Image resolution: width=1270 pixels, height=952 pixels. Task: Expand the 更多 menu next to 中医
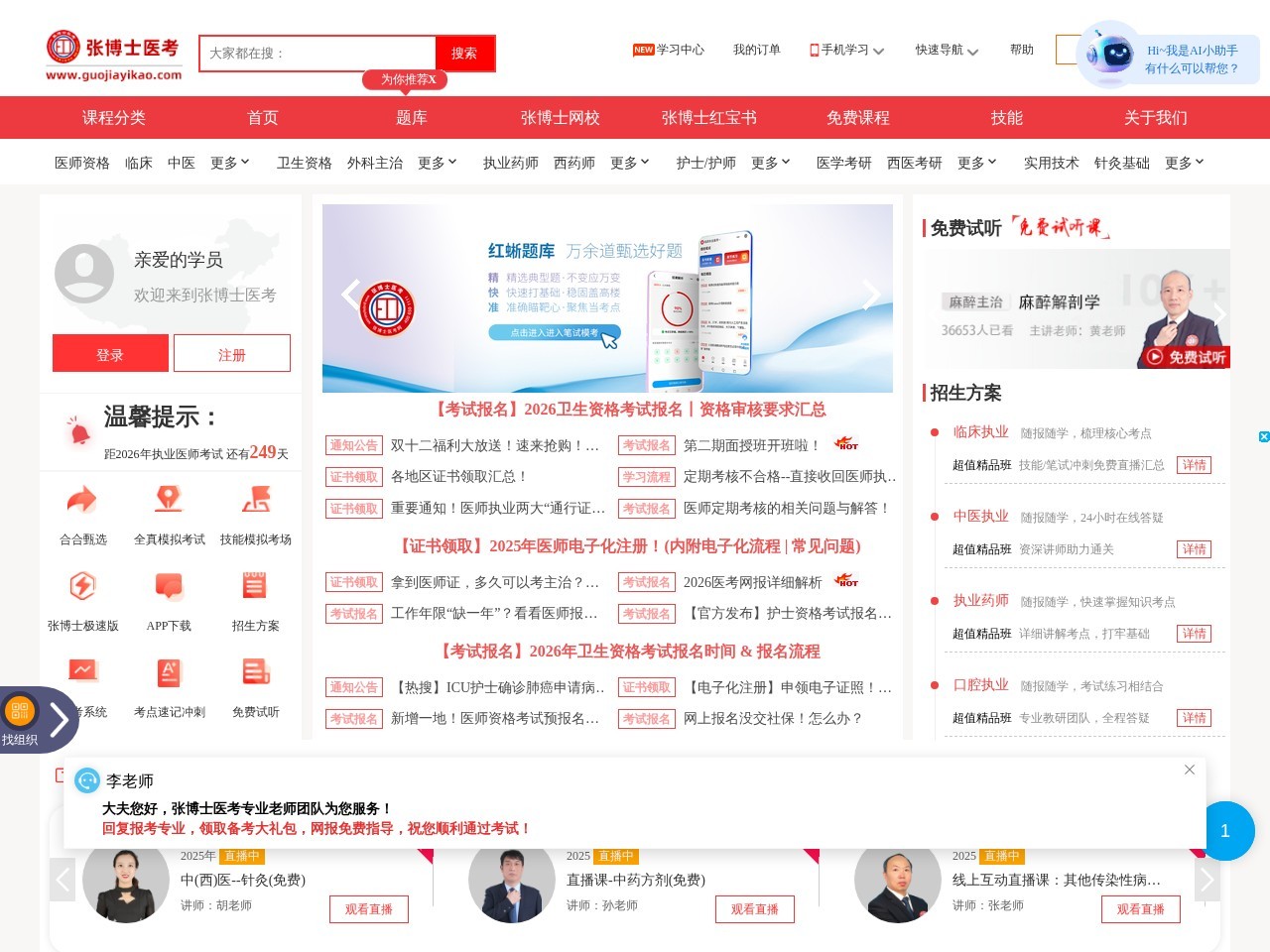tap(229, 162)
